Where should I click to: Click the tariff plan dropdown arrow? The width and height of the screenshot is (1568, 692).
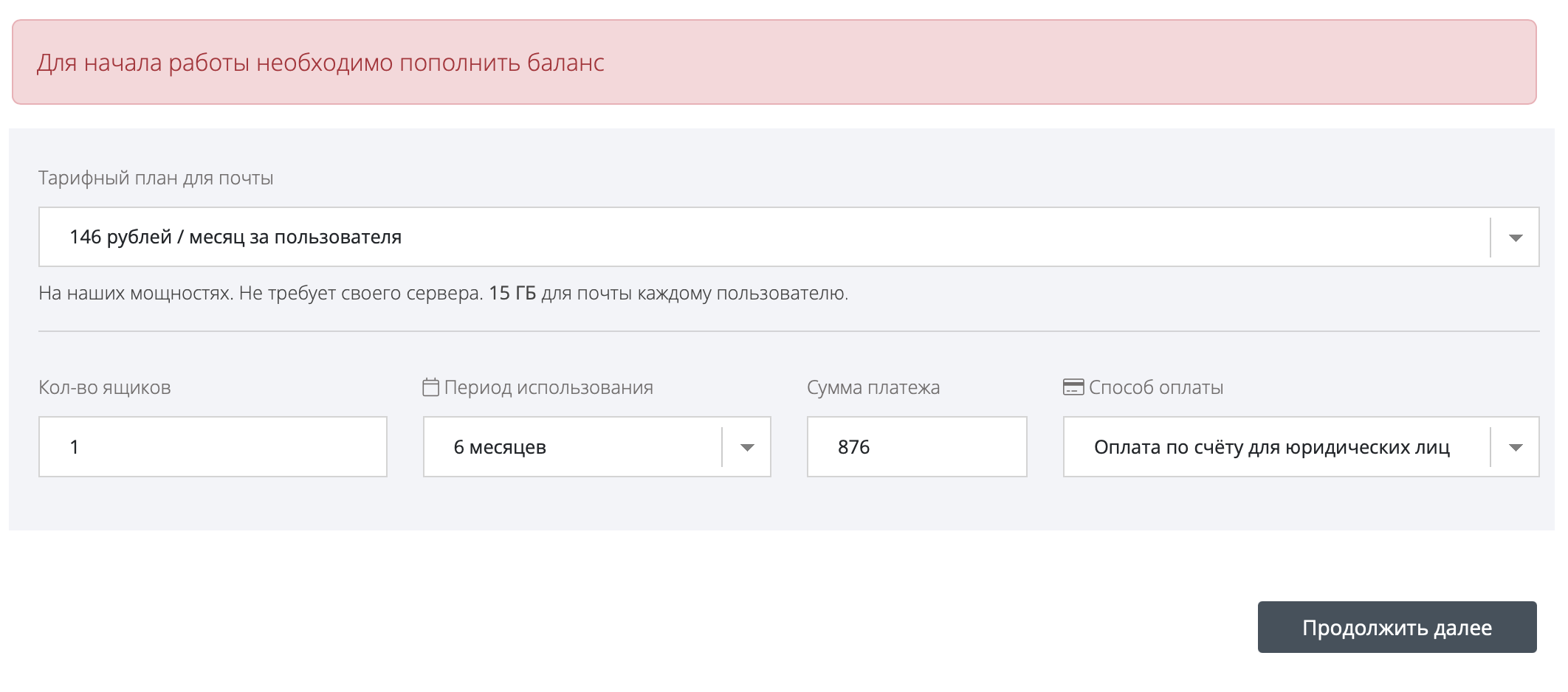click(x=1515, y=238)
